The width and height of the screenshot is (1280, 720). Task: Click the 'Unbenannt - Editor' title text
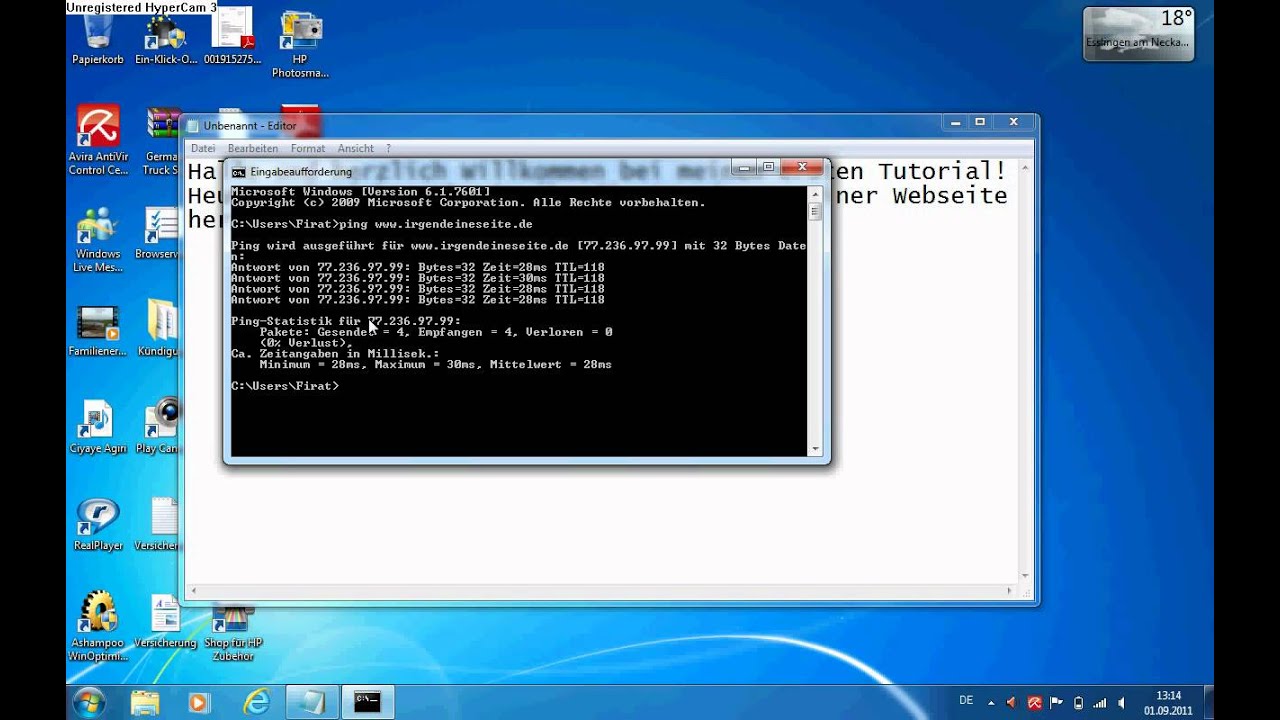250,126
